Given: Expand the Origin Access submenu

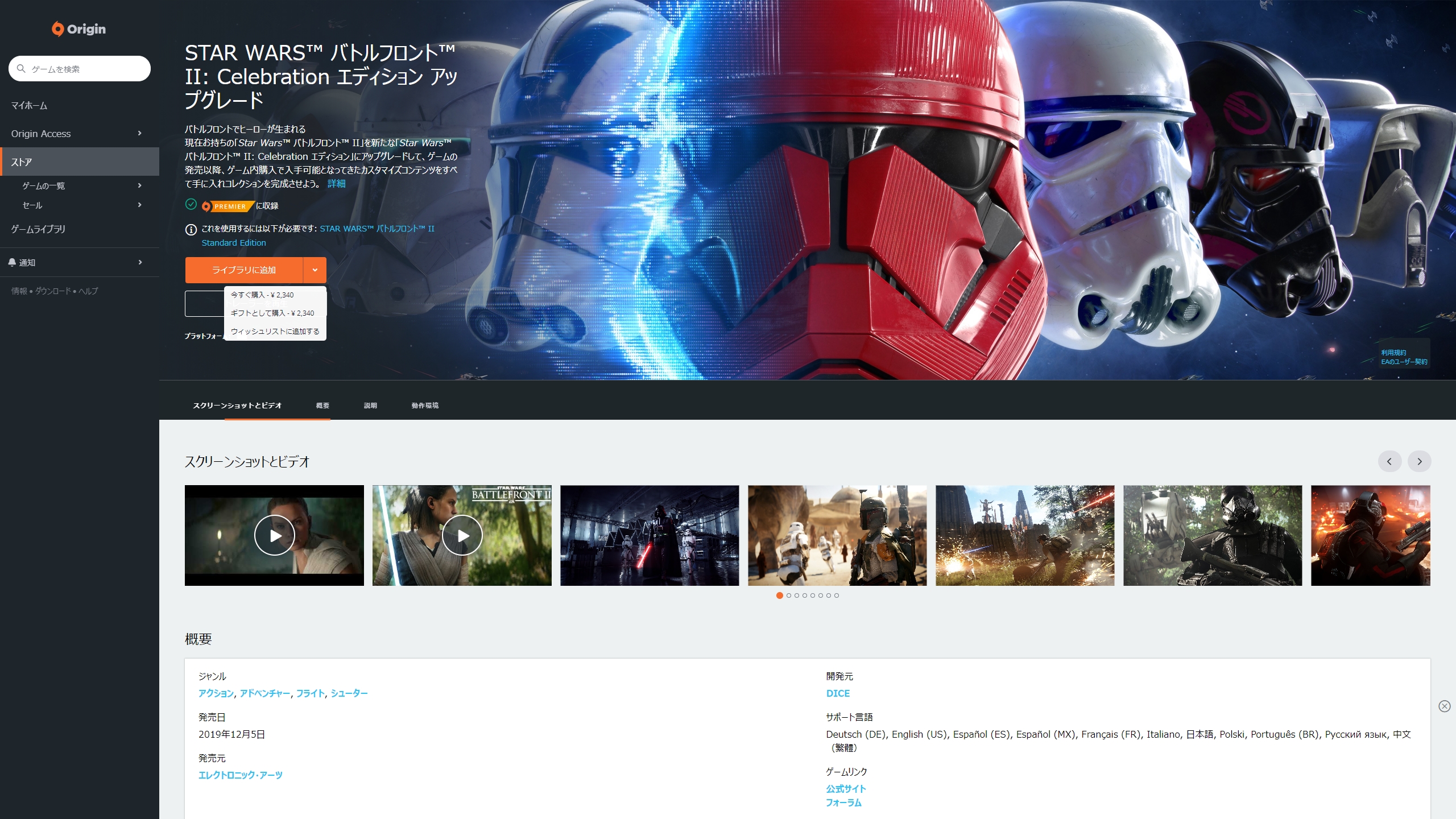Looking at the screenshot, I should coord(139,134).
